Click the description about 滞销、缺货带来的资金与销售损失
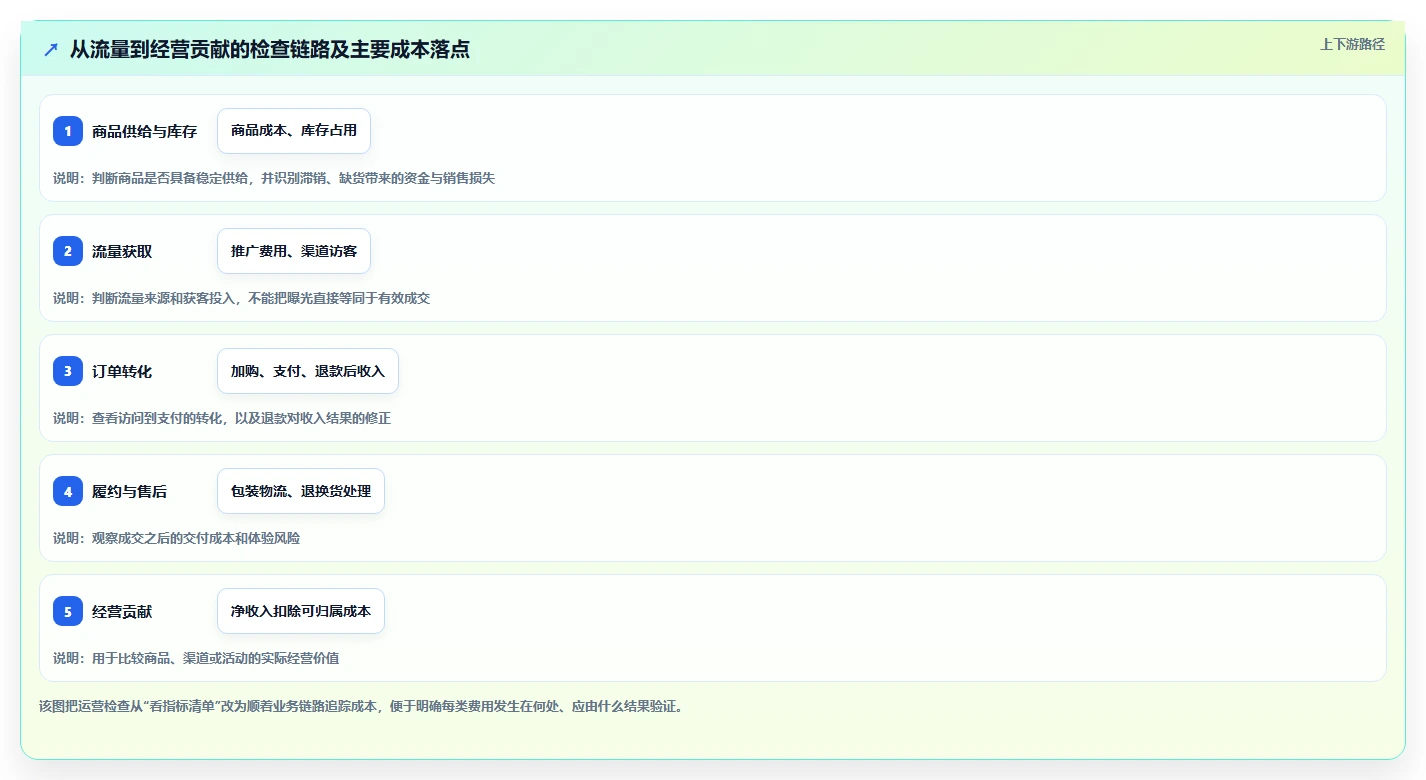The image size is (1426, 780). point(274,178)
